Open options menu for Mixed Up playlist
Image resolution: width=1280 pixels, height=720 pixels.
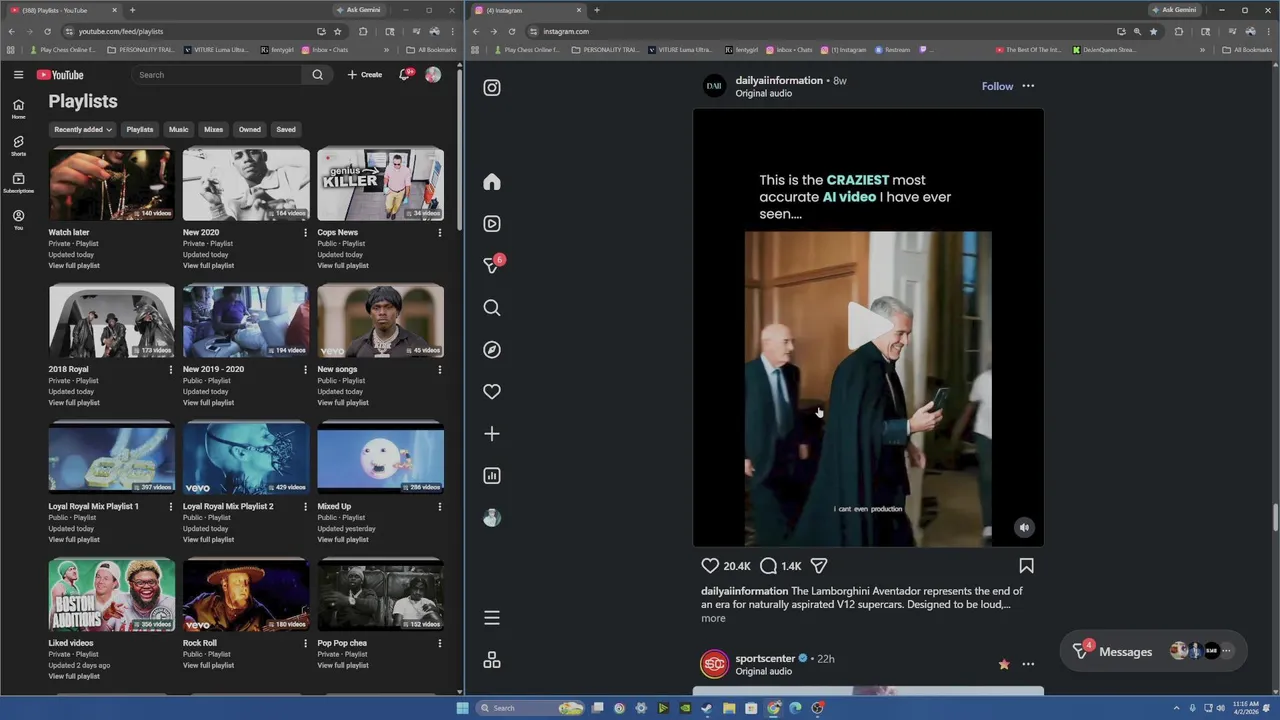click(439, 507)
